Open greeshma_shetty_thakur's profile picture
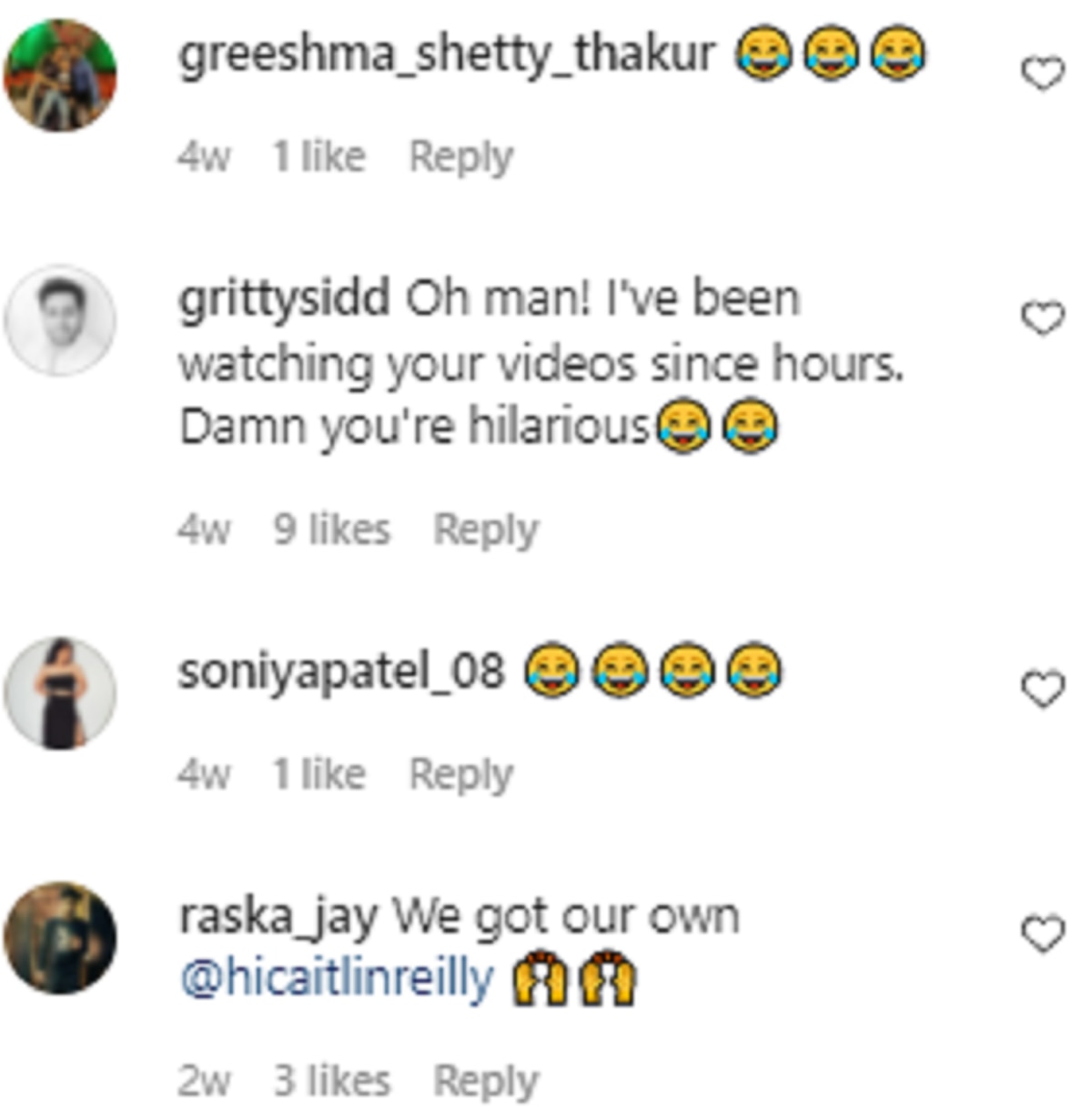 [x=60, y=76]
